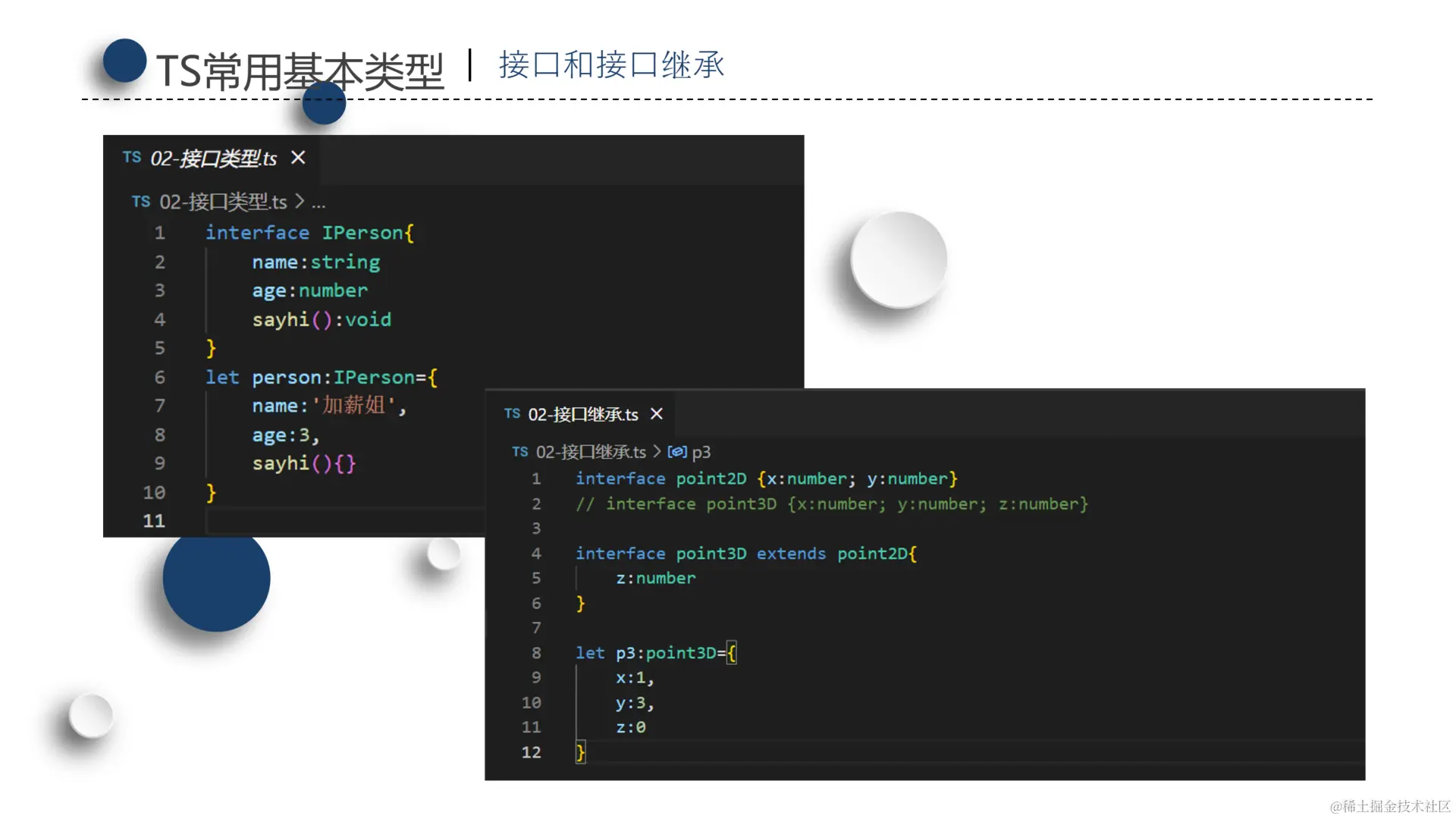Click highlighted closing brace on line 12
The width and height of the screenshot is (1456, 819).
pyautogui.click(x=580, y=752)
